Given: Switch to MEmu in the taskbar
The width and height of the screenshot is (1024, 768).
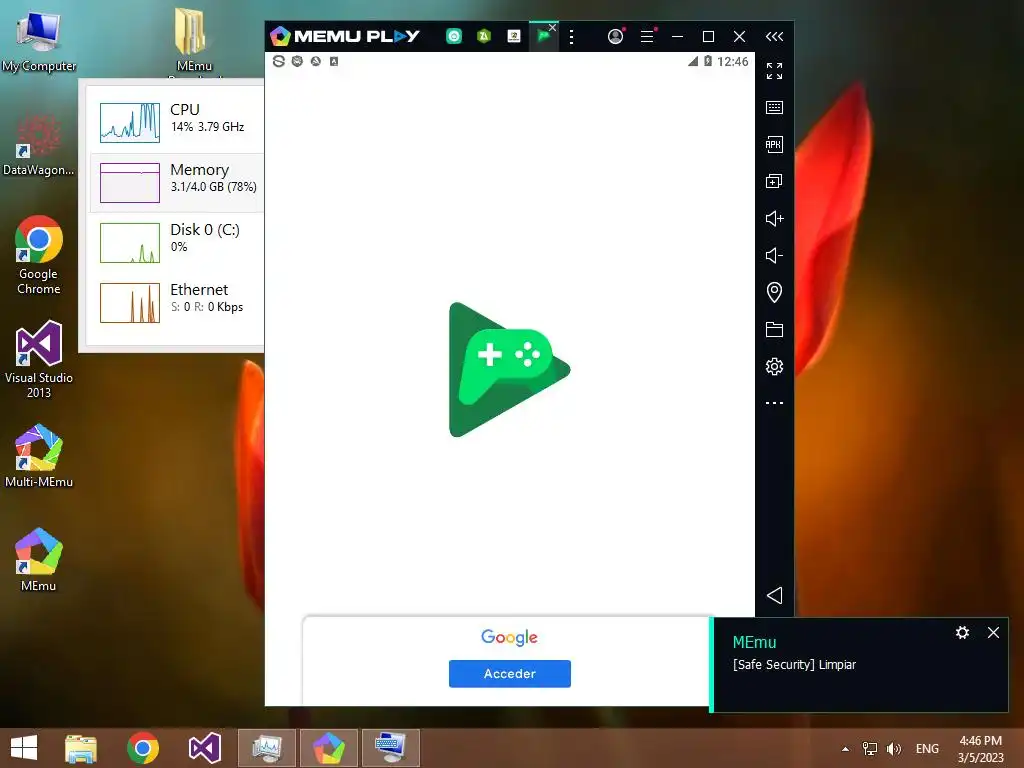Looking at the screenshot, I should click(x=329, y=748).
